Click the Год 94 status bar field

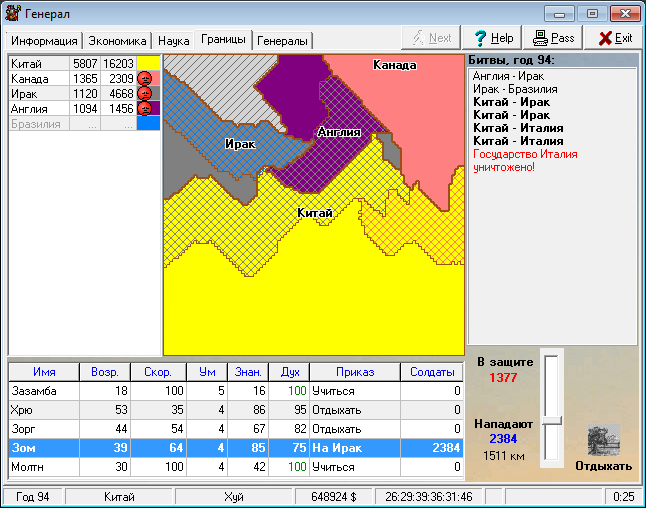(x=33, y=497)
